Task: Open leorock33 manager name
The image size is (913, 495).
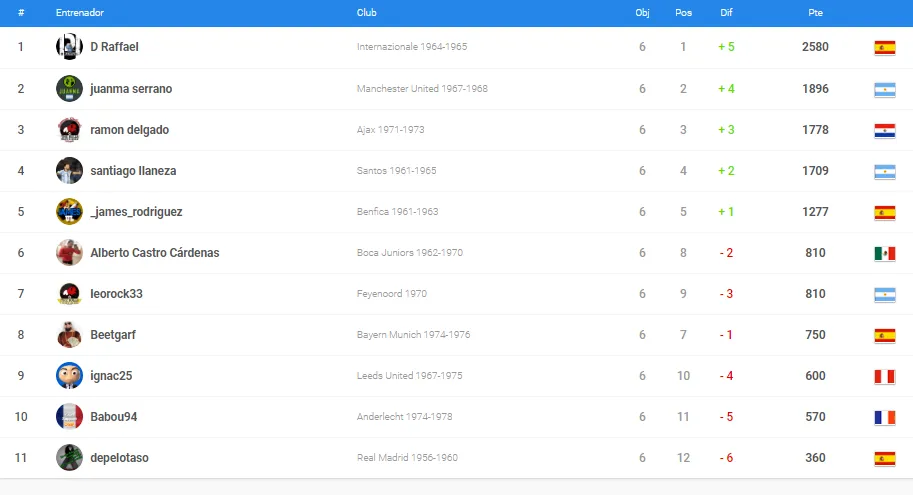Action: (116, 294)
